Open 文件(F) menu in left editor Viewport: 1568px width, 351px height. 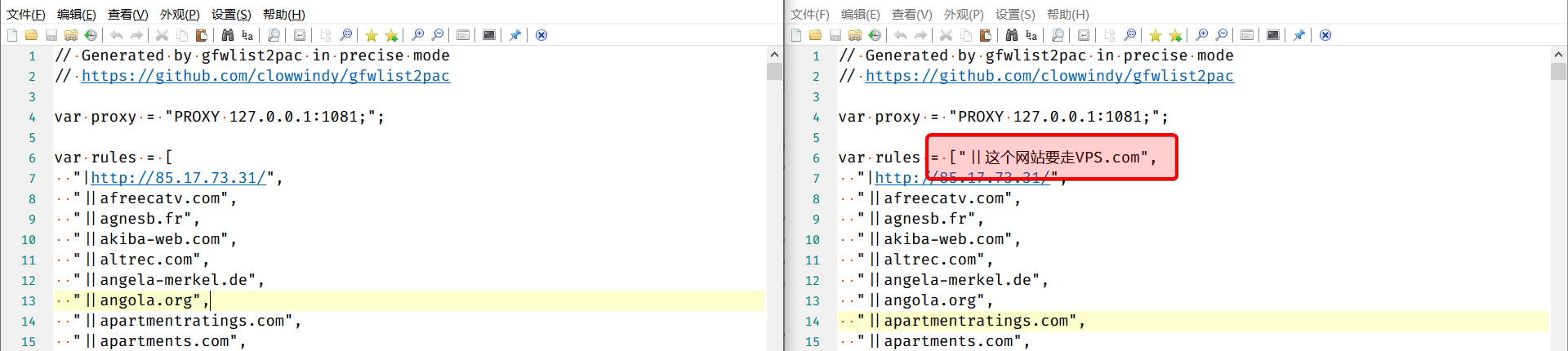(x=26, y=14)
